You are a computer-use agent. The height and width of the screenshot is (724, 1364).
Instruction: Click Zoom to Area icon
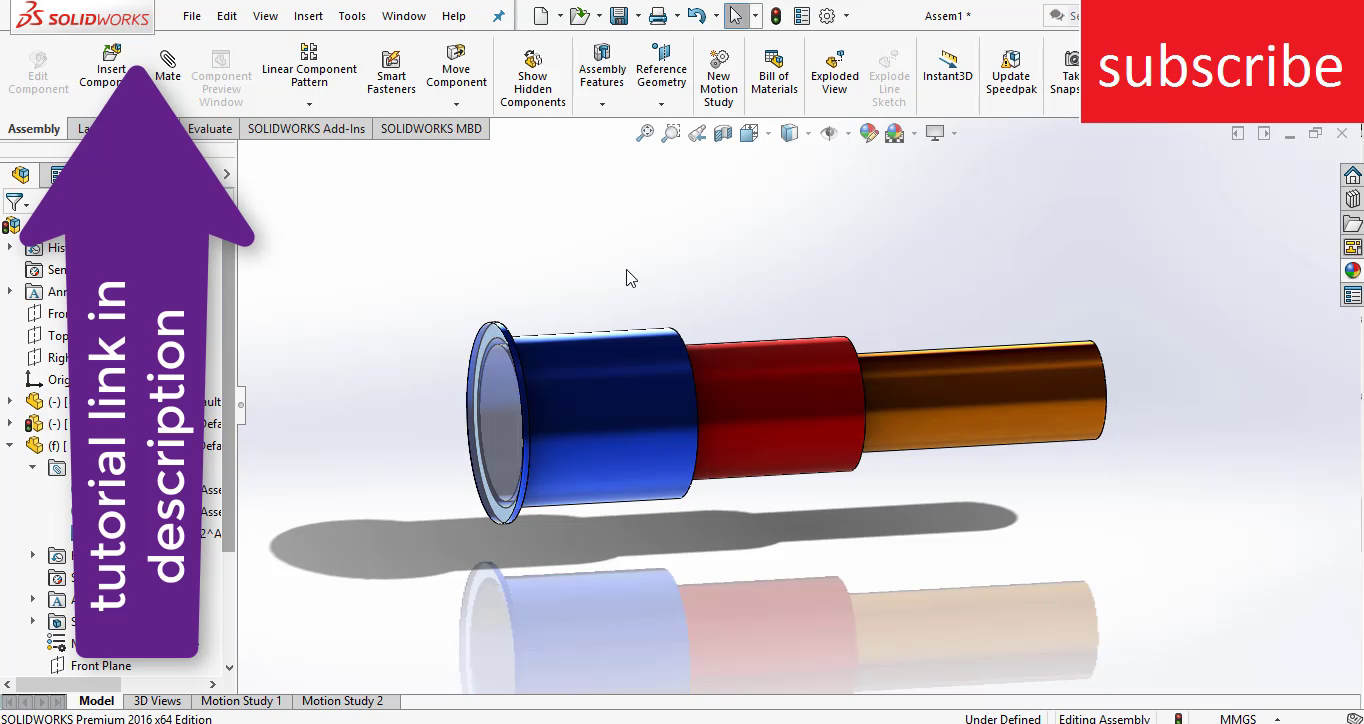click(671, 133)
